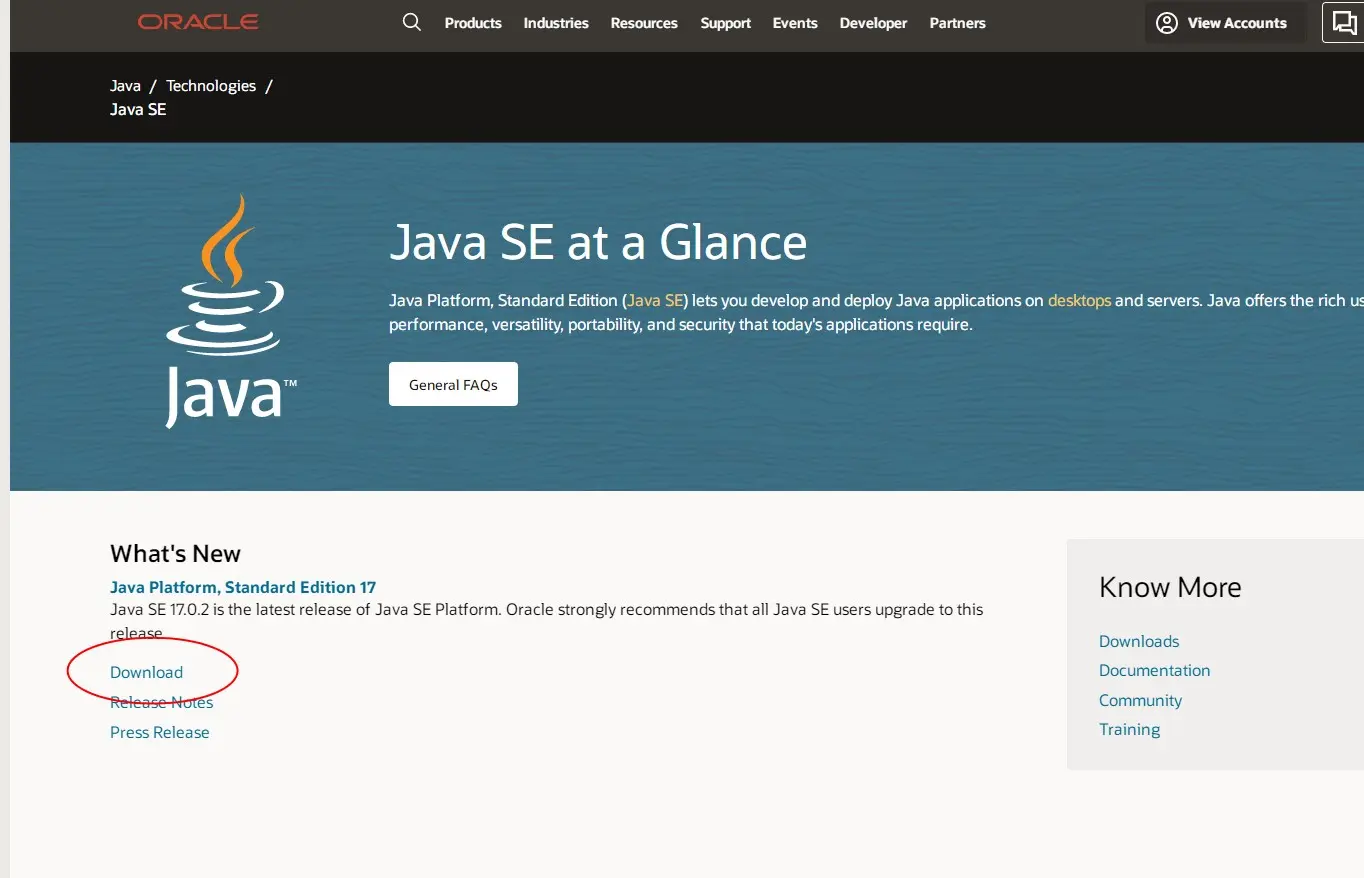Open the Press Release link
Screen dimensions: 1364x878
(x=160, y=732)
